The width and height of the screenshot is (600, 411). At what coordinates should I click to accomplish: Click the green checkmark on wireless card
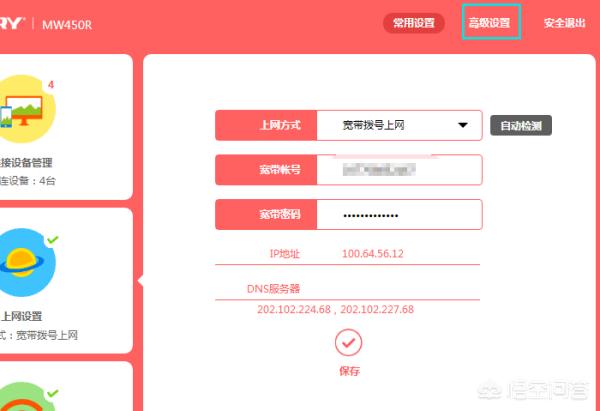52,393
